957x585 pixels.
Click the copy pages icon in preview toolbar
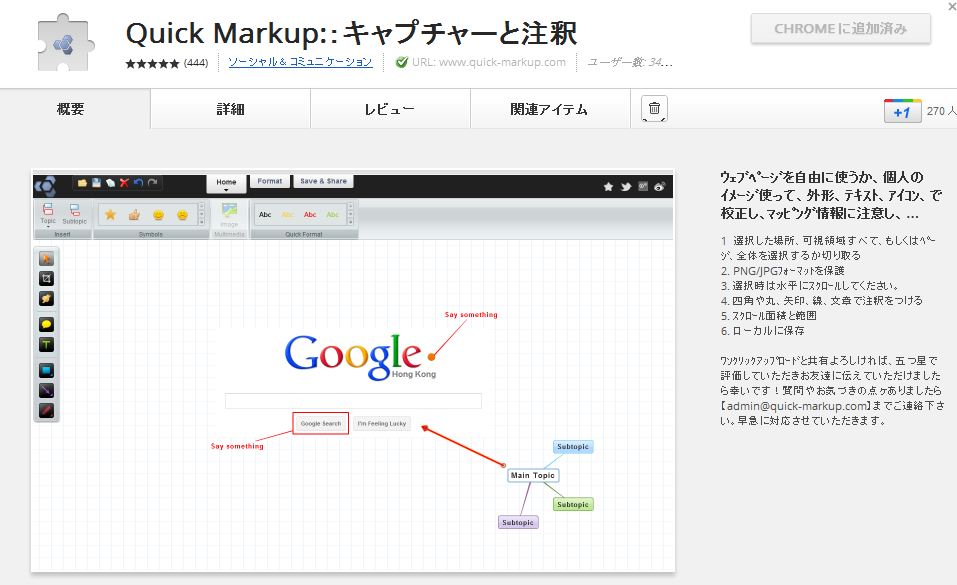point(110,183)
